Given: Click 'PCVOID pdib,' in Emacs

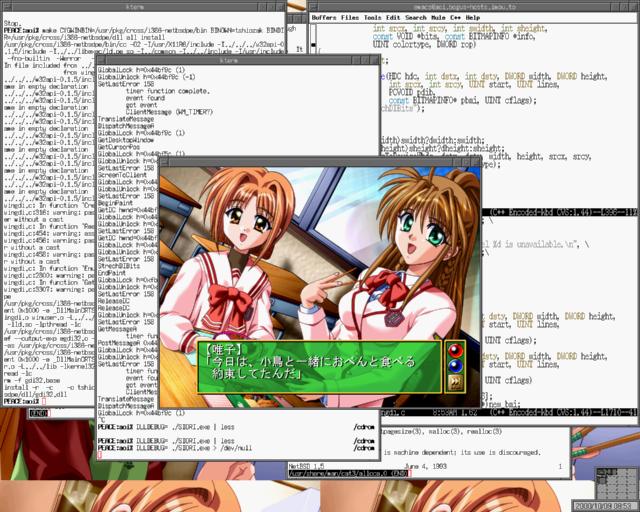Looking at the screenshot, I should (412, 92).
